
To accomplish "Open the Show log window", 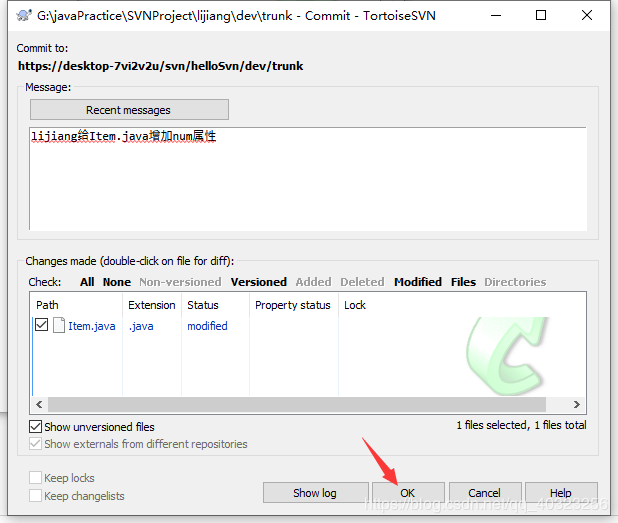I will point(314,492).
